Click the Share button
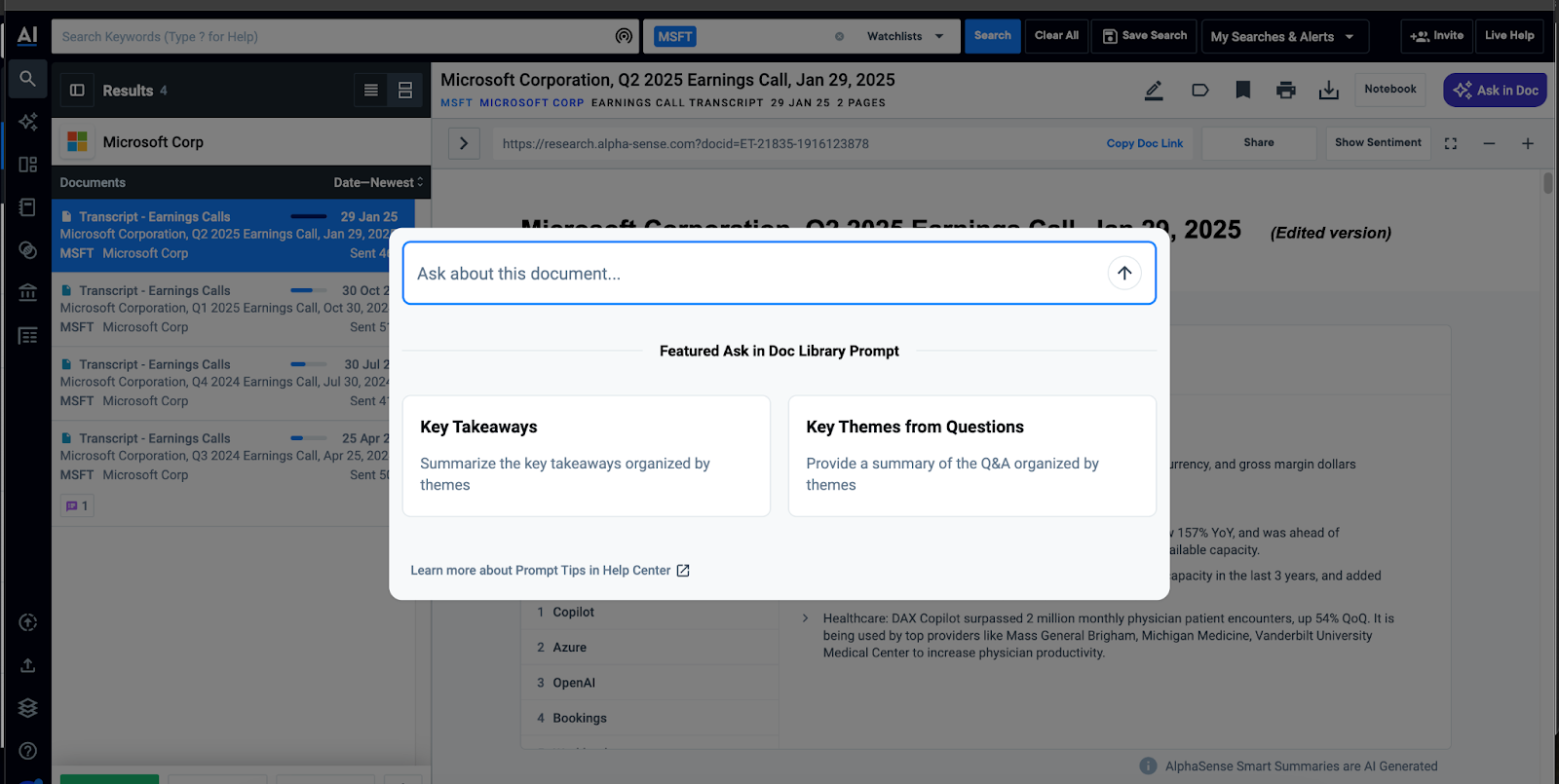Screen dimensions: 1559x784 click(1259, 143)
